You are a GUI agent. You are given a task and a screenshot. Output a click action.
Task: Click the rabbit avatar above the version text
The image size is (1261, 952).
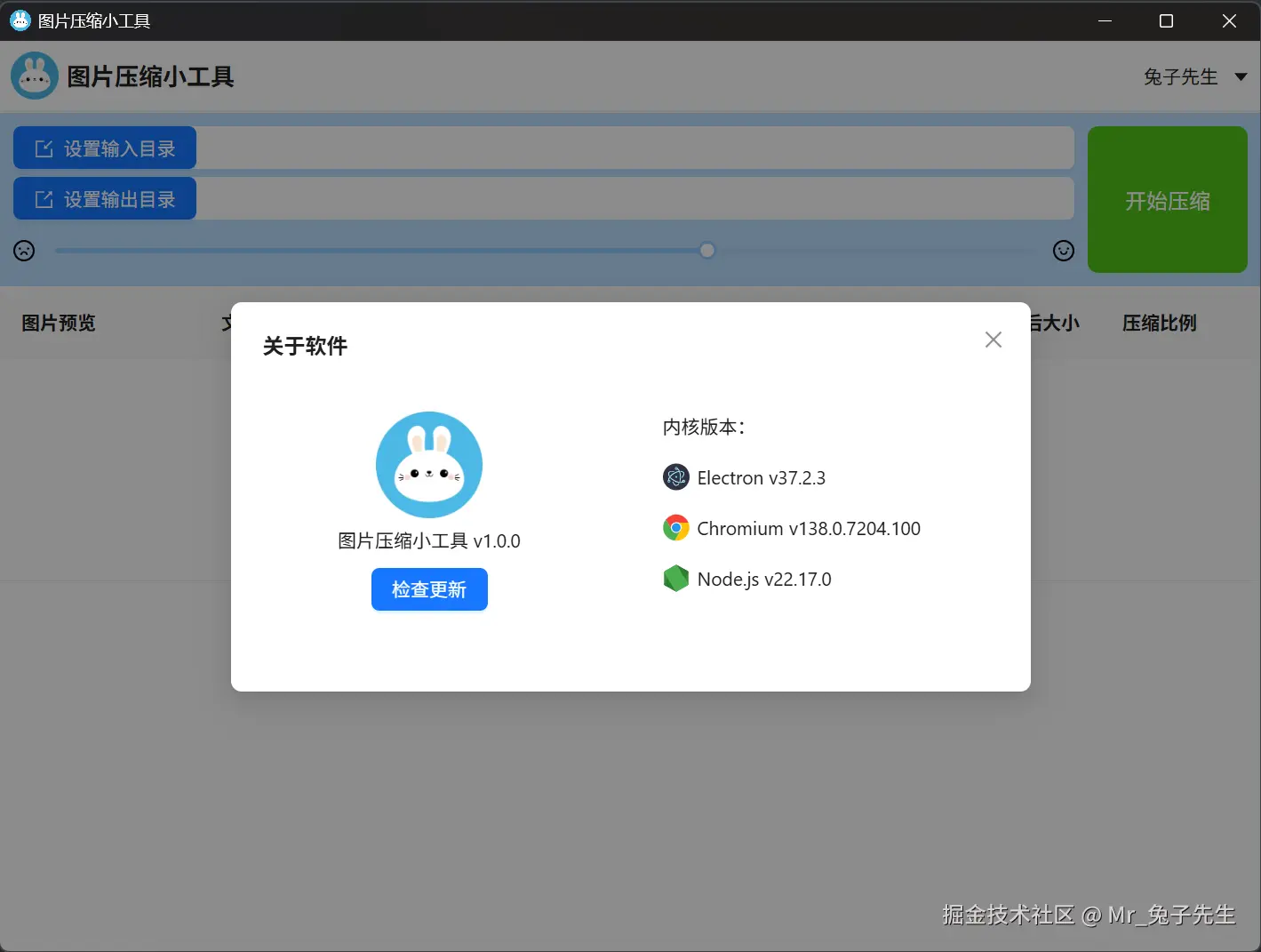(x=428, y=464)
